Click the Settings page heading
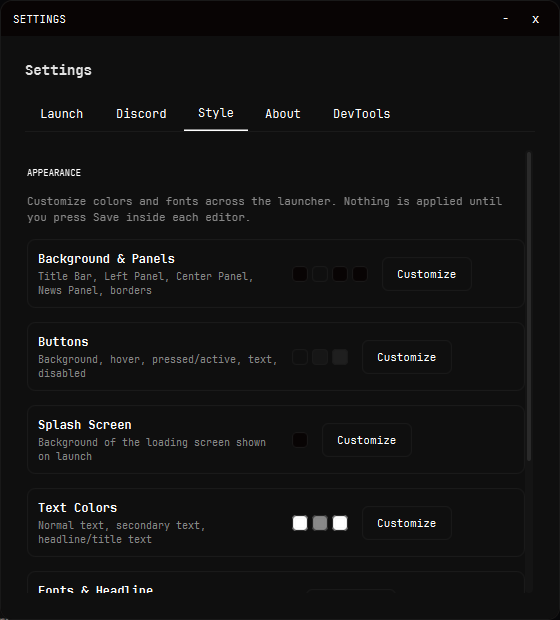 point(59,70)
